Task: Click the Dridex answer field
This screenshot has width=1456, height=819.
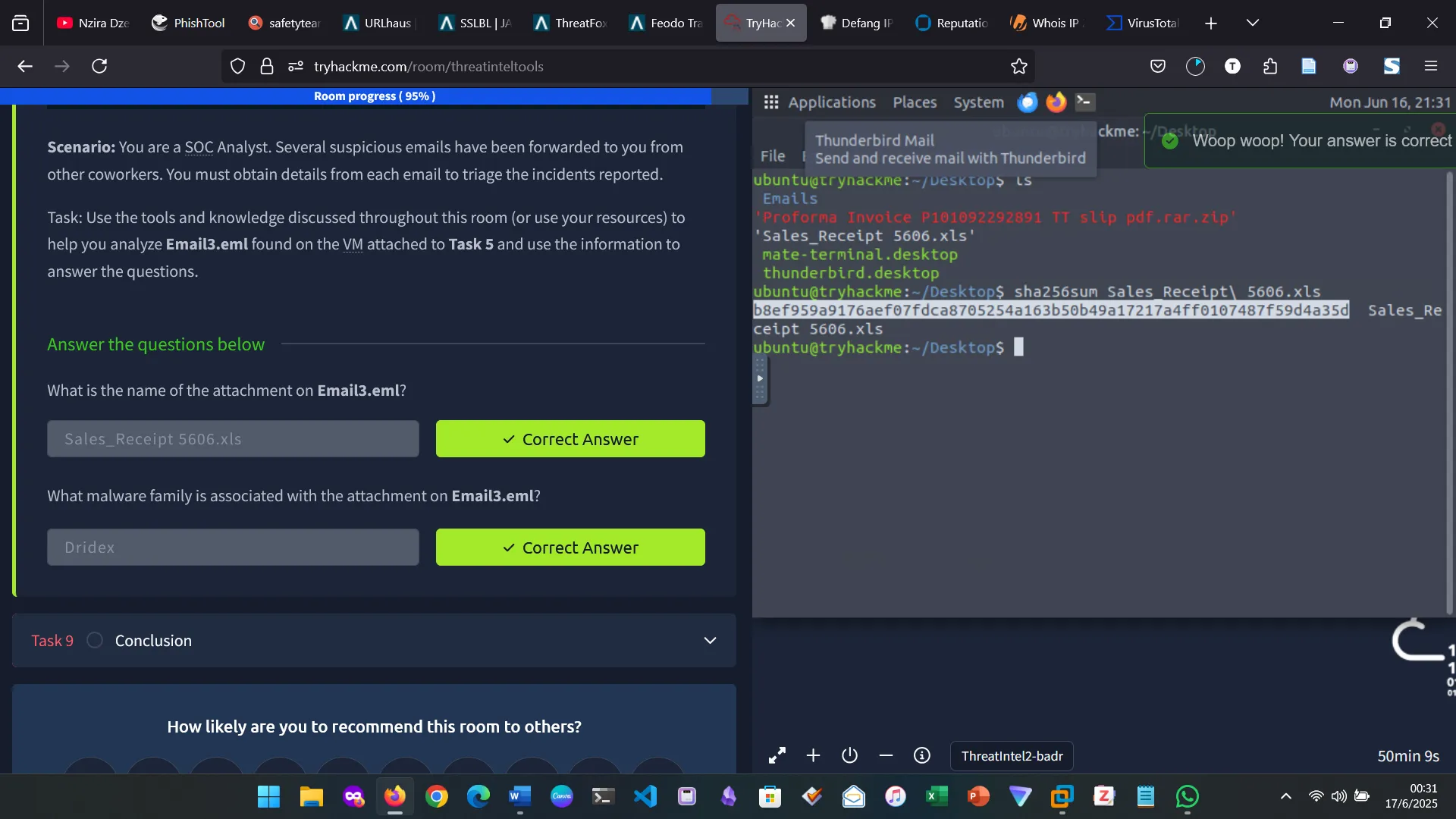Action: [233, 548]
